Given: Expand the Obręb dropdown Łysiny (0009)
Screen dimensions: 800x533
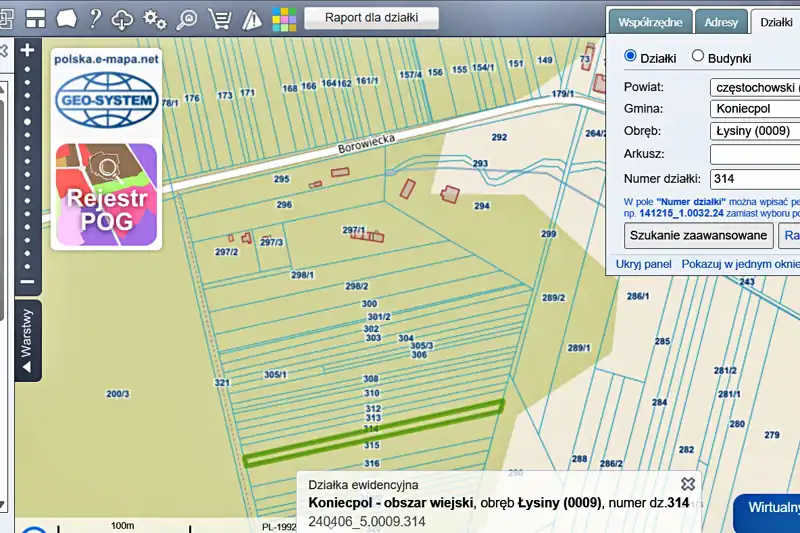Looking at the screenshot, I should point(755,131).
